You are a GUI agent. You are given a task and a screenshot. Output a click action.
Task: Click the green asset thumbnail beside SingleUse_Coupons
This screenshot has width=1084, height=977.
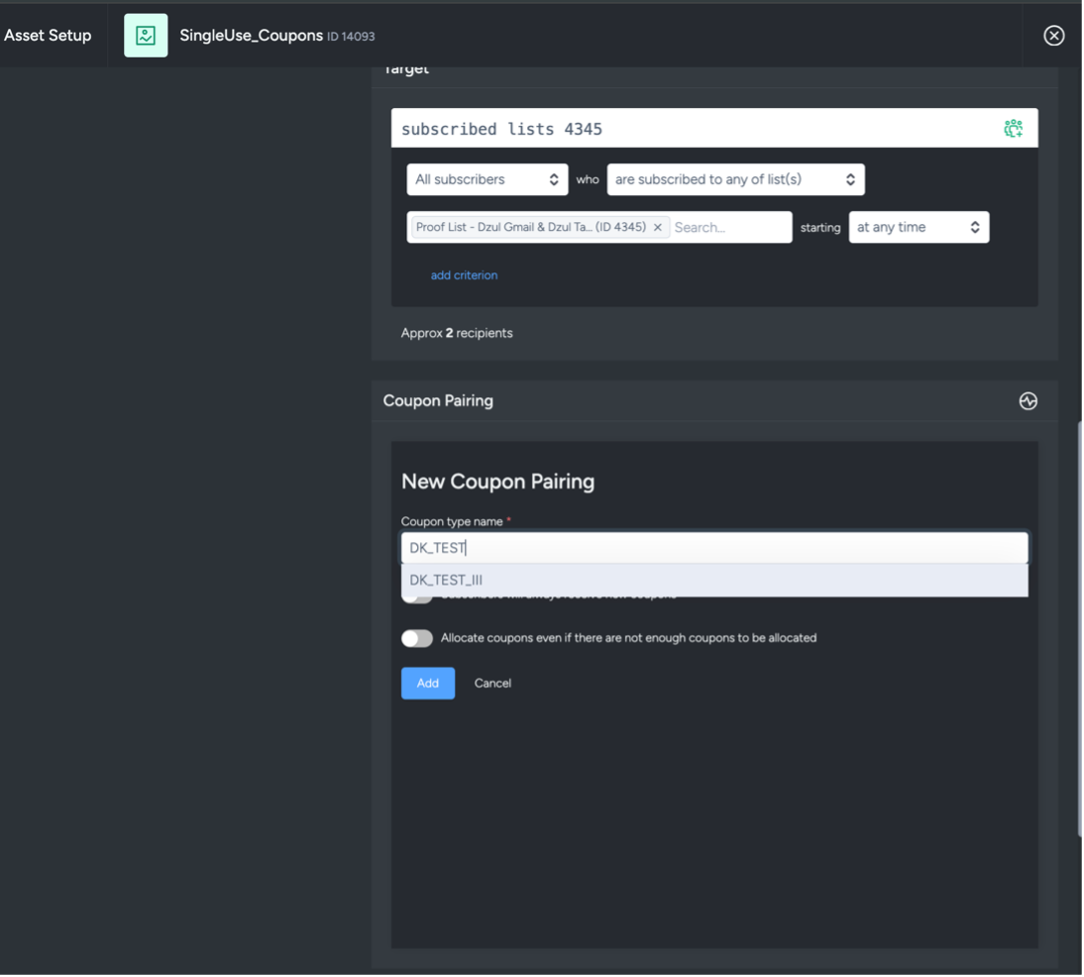click(145, 35)
